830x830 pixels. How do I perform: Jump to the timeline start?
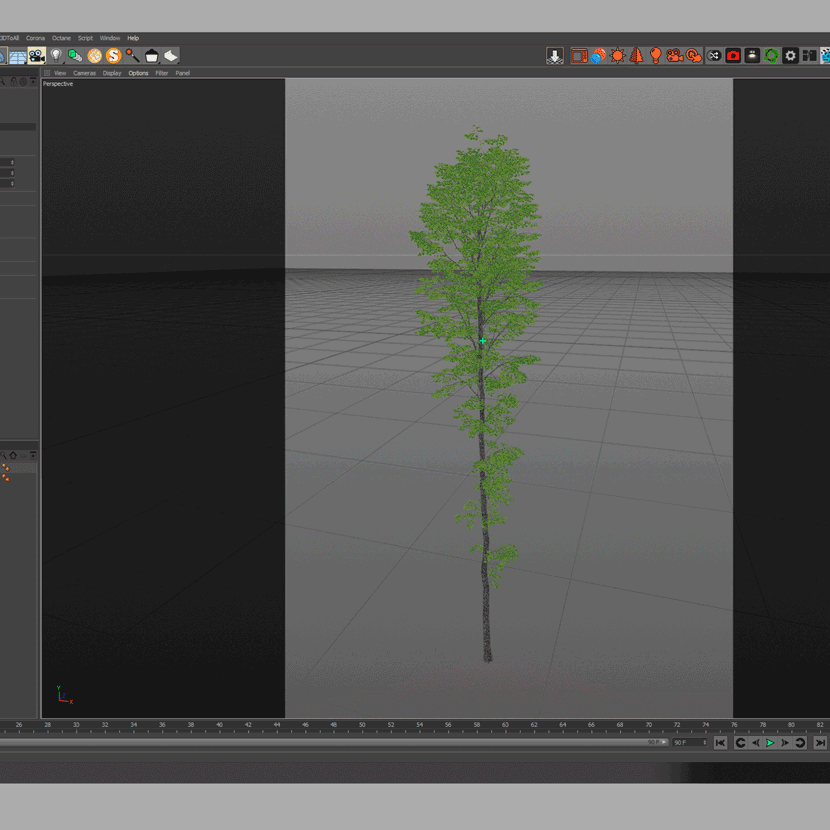coord(720,743)
